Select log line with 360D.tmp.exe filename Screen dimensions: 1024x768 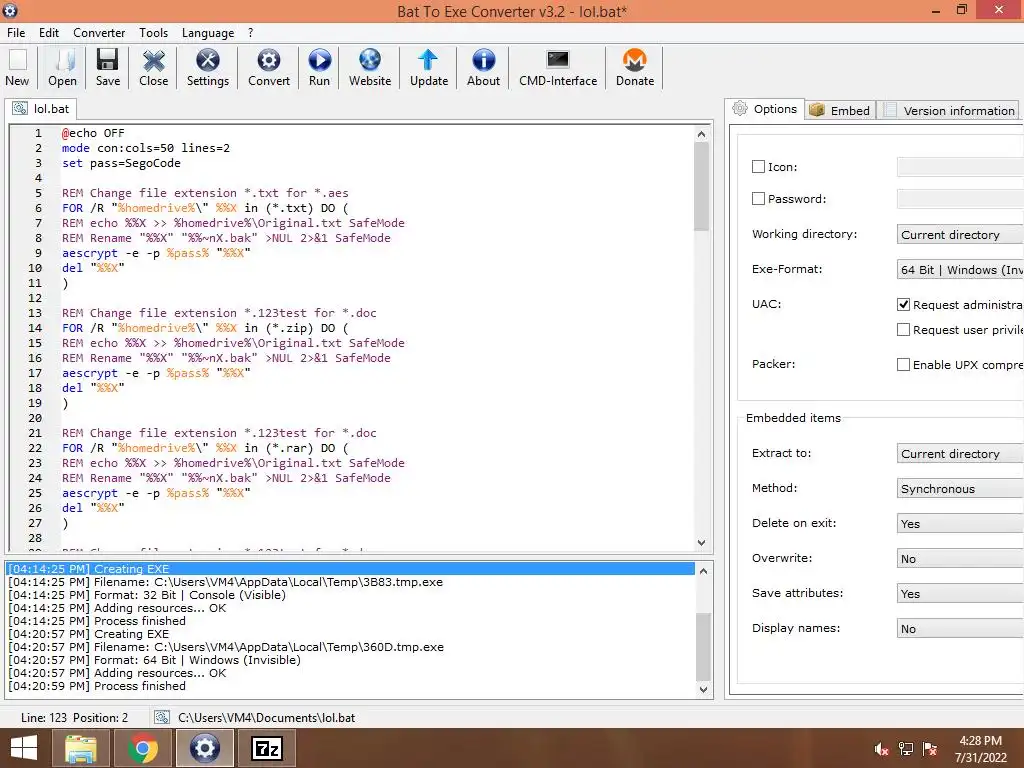[x=226, y=647]
